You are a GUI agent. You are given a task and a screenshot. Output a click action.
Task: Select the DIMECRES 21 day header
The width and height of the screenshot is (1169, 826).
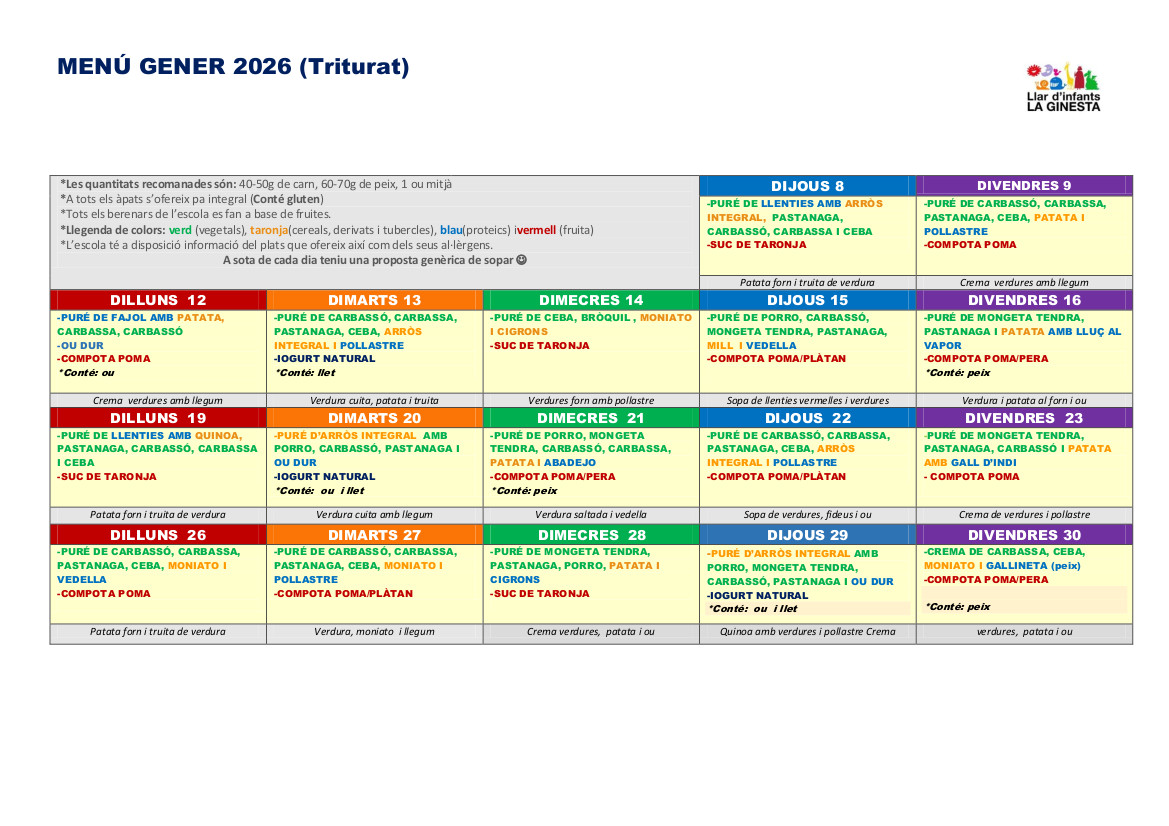pyautogui.click(x=591, y=418)
